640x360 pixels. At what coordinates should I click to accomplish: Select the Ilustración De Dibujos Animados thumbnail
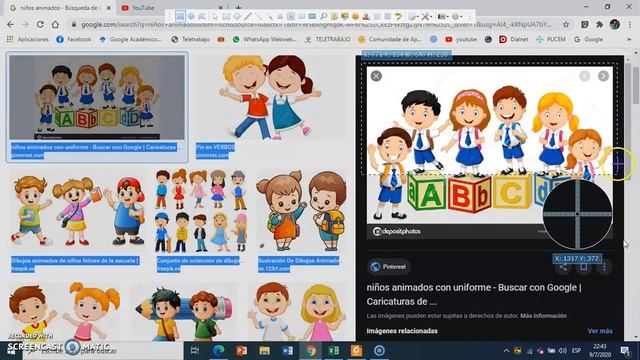(301, 211)
